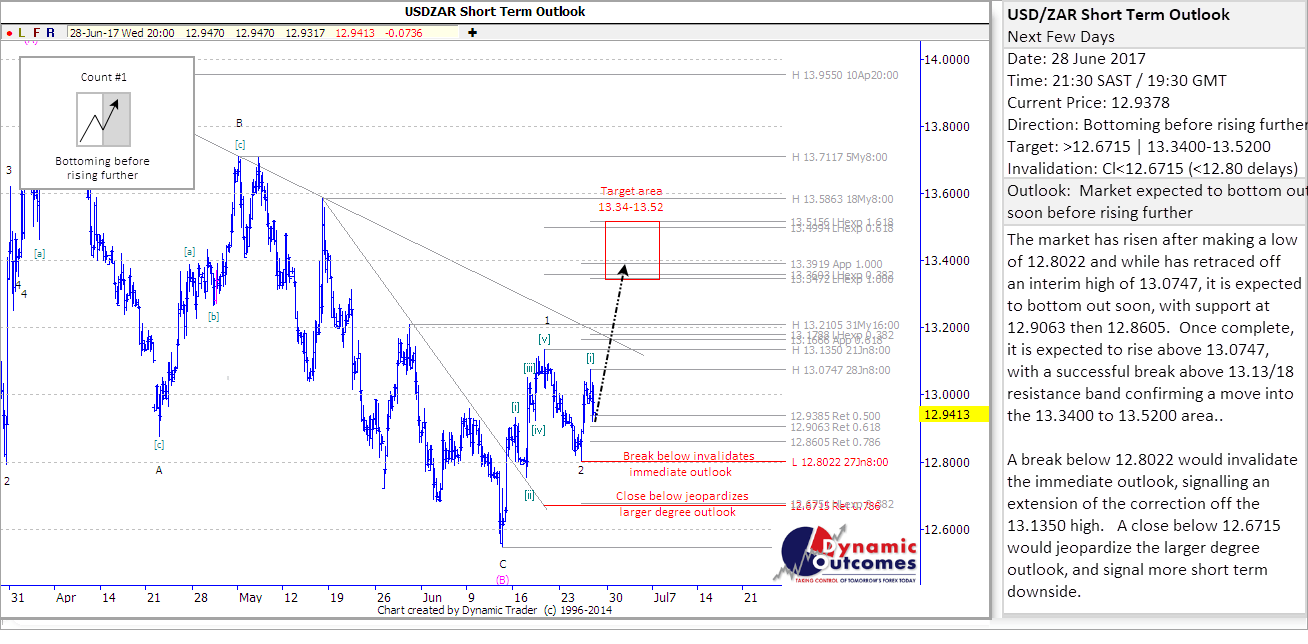Click the Outlook: Market expected to bottom line

pos(1157,191)
